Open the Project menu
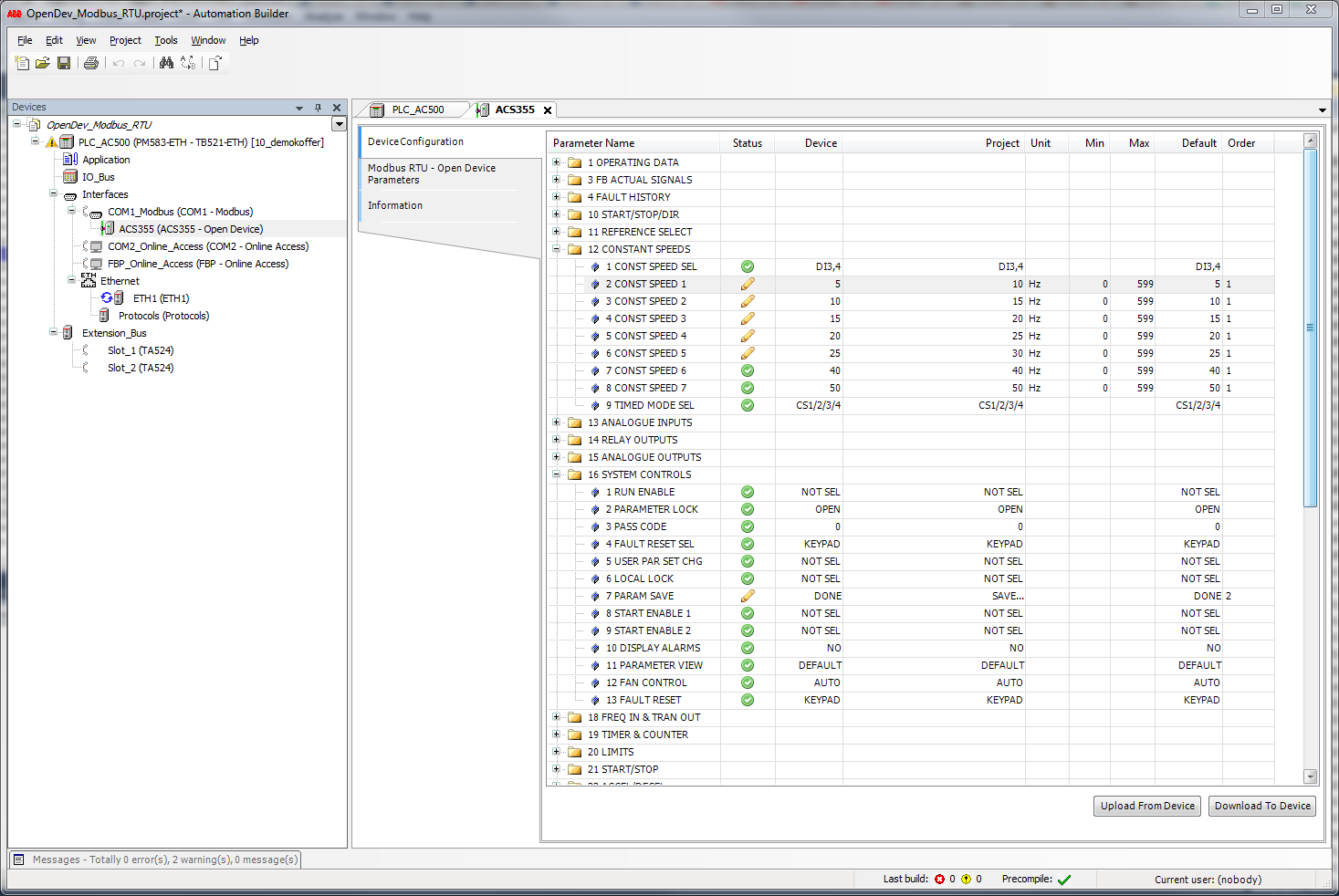Image resolution: width=1339 pixels, height=896 pixels. coord(125,40)
